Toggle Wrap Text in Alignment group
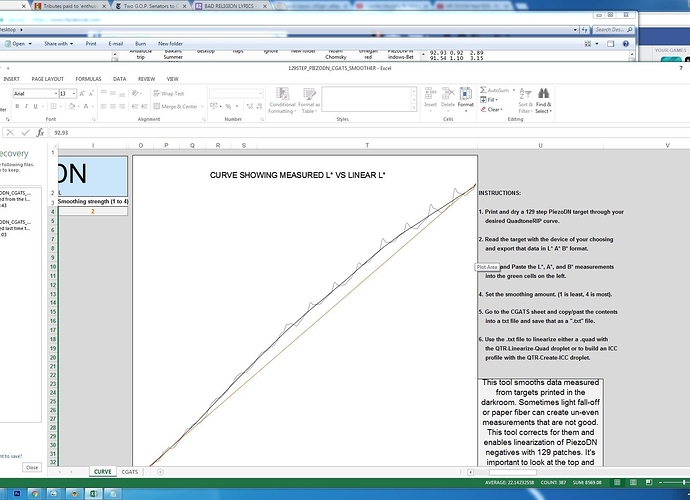690x500 pixels. coord(169,93)
